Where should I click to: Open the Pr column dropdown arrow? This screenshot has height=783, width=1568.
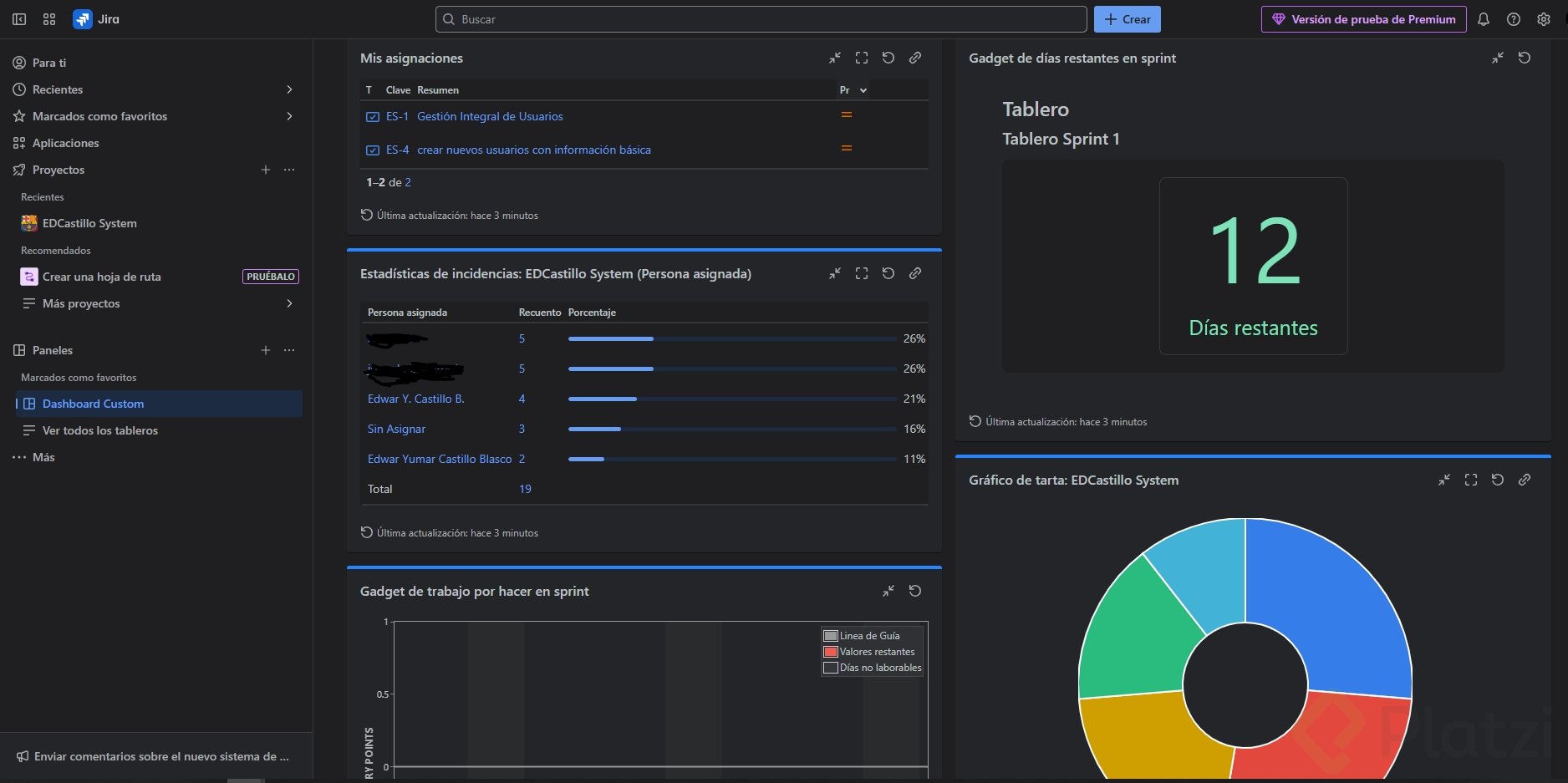pyautogui.click(x=863, y=90)
